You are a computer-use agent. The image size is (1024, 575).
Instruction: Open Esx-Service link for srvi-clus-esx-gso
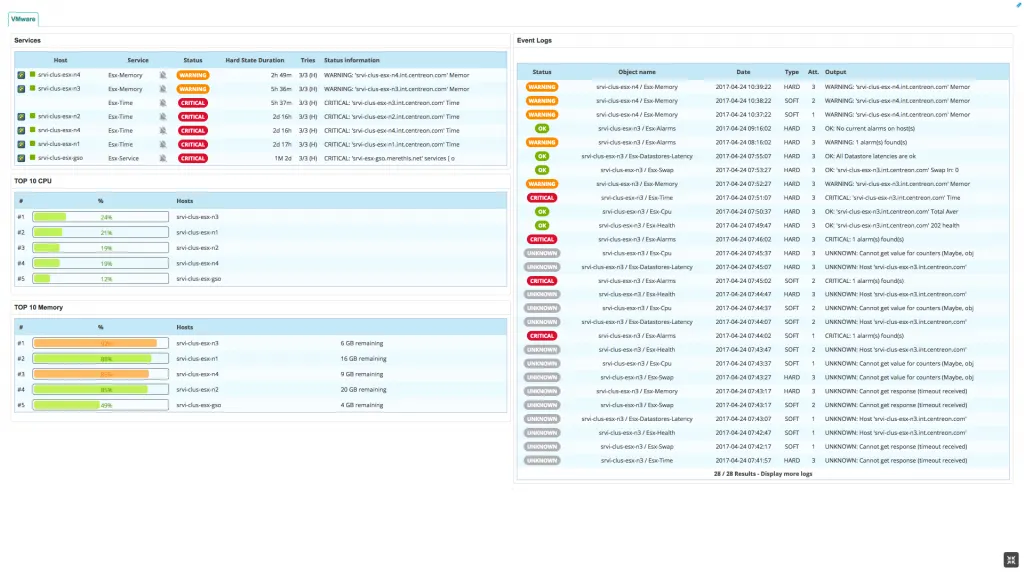click(123, 158)
